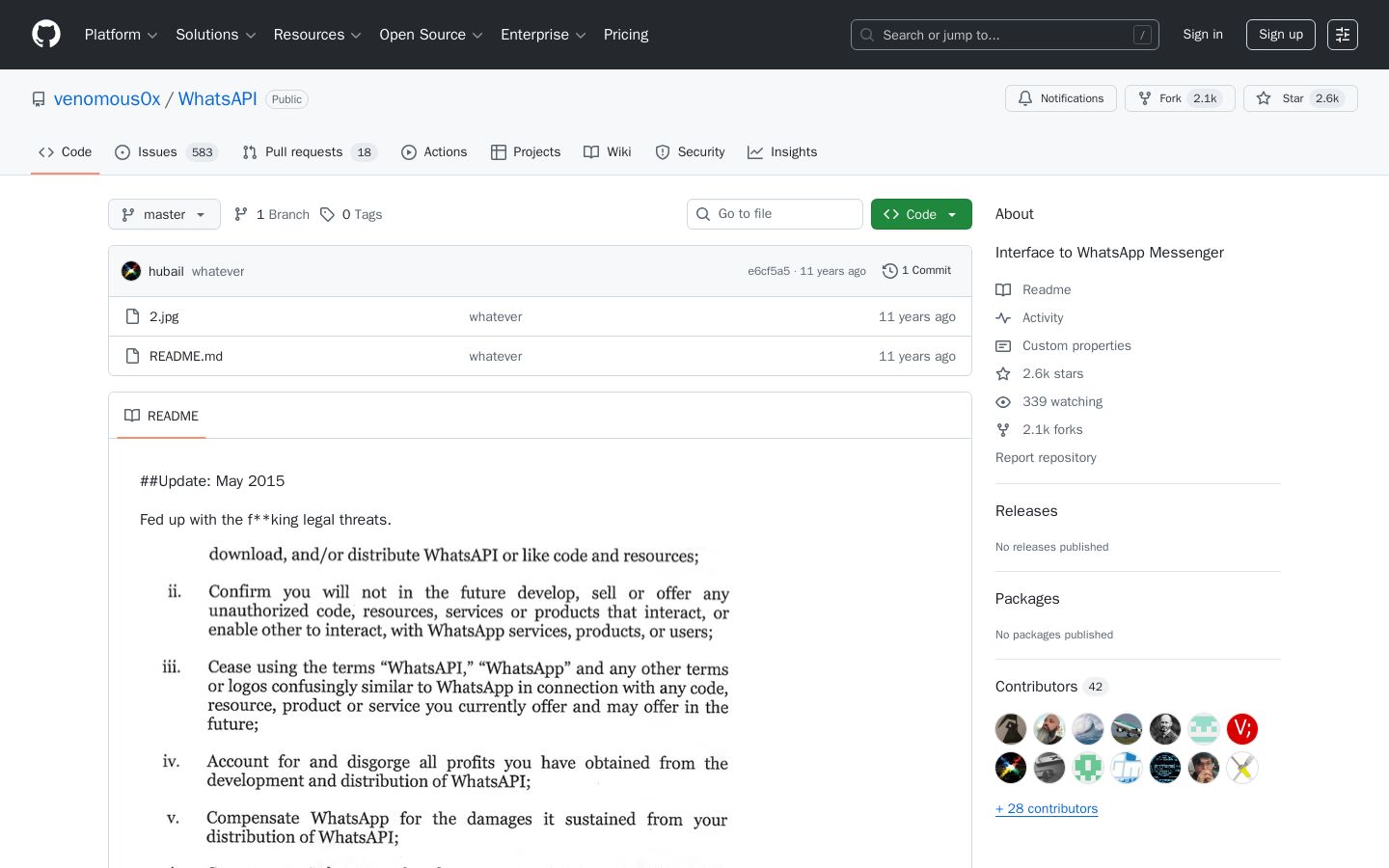Viewport: 1389px width, 868px height.
Task: Open the Wiki tab
Action: (608, 152)
